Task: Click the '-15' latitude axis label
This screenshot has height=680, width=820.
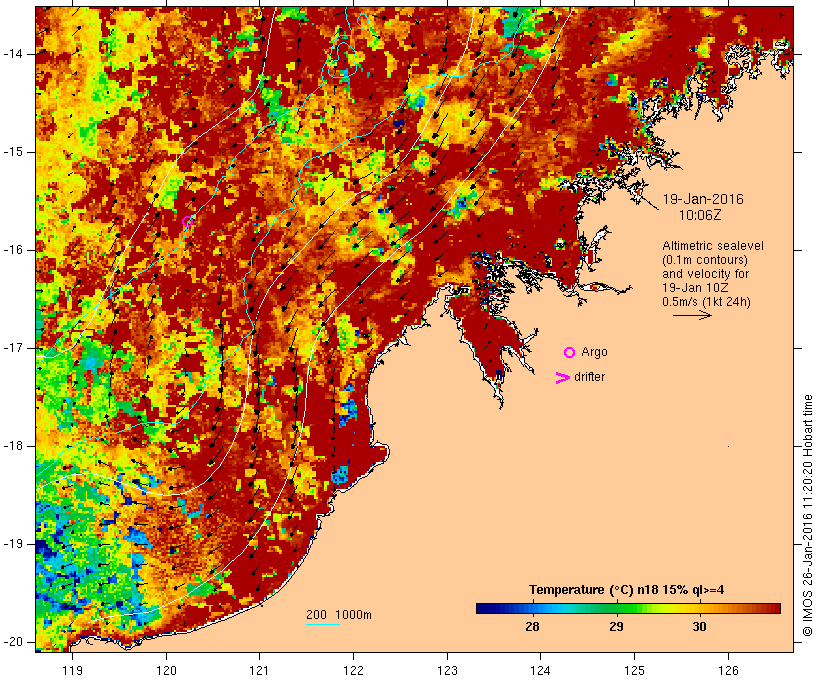Action: 13,152
